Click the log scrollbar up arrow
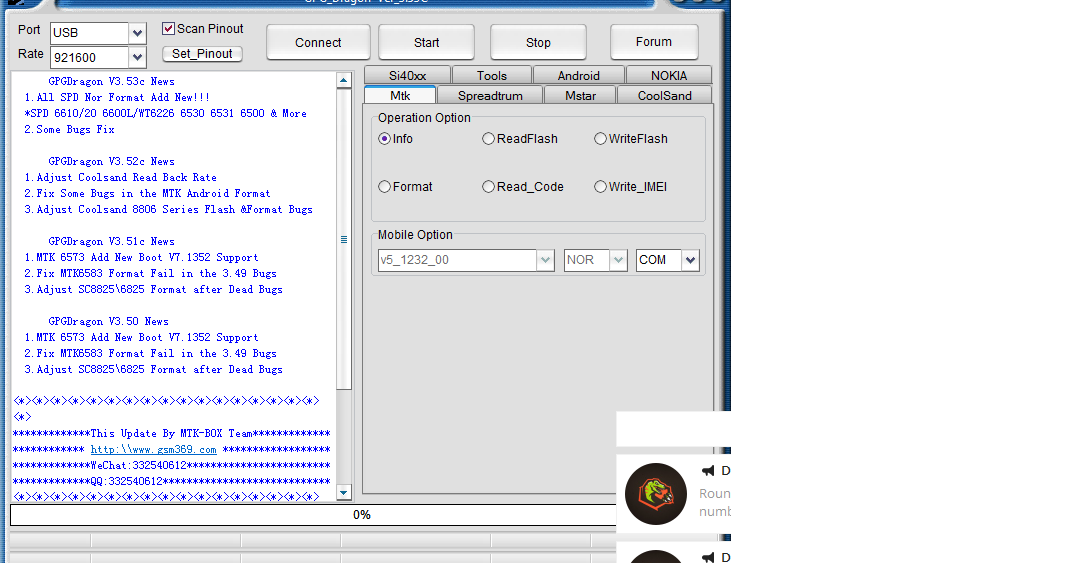 pos(344,80)
